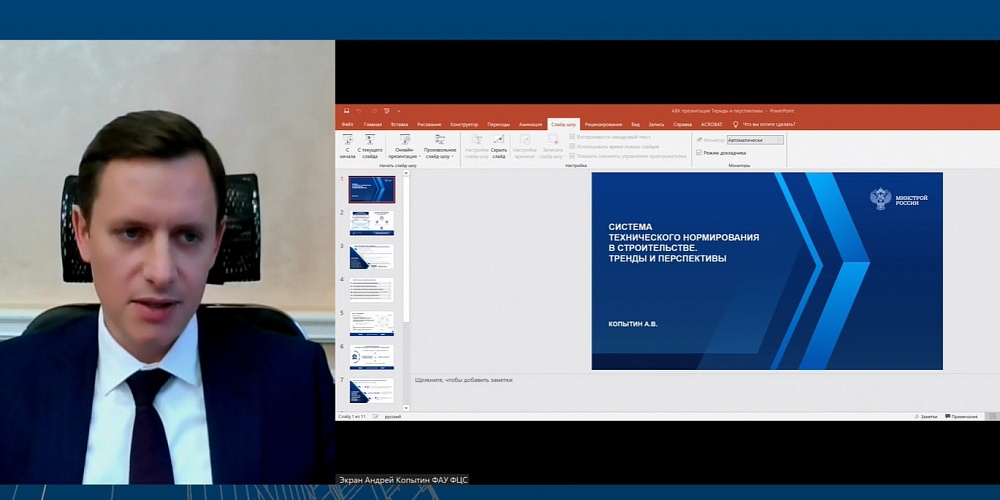
Task: Toggle Presenter View (Режим докладчика) checkbox
Action: (699, 152)
